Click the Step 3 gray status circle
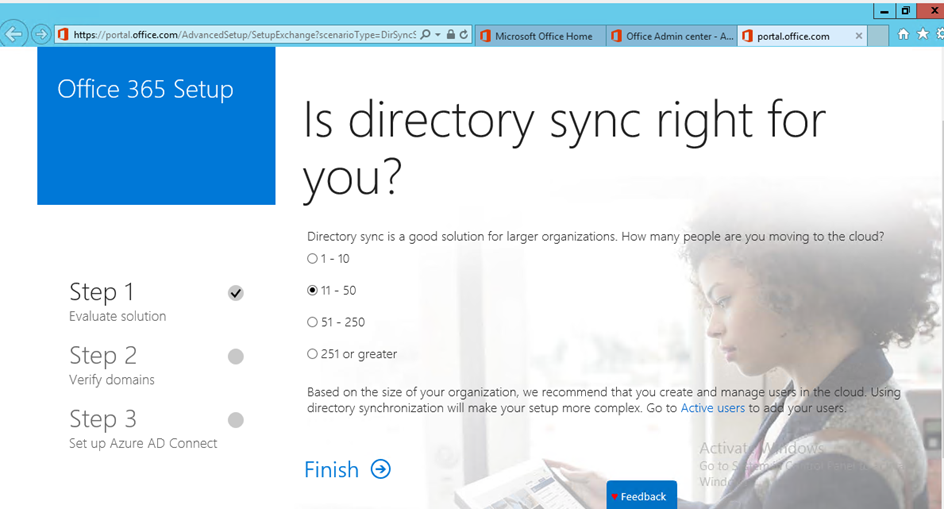 (235, 420)
